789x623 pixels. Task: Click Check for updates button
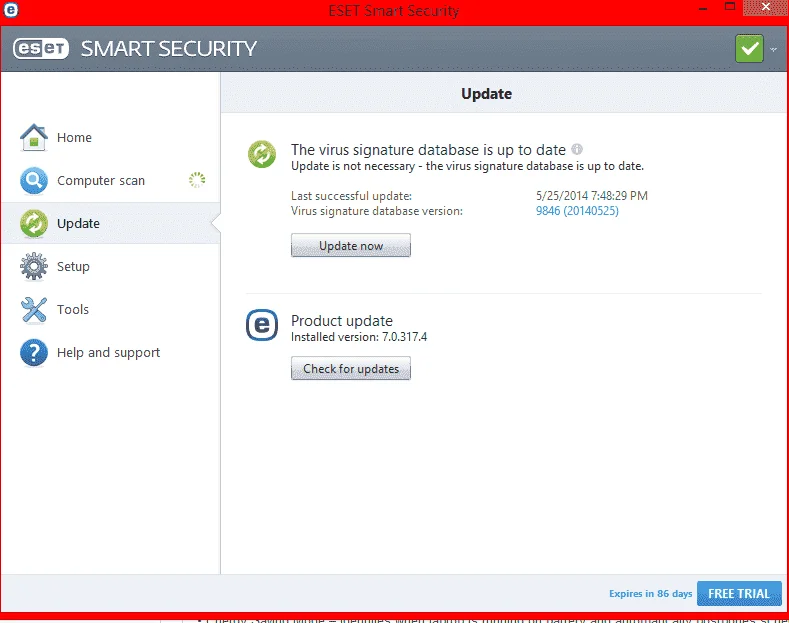coord(351,368)
